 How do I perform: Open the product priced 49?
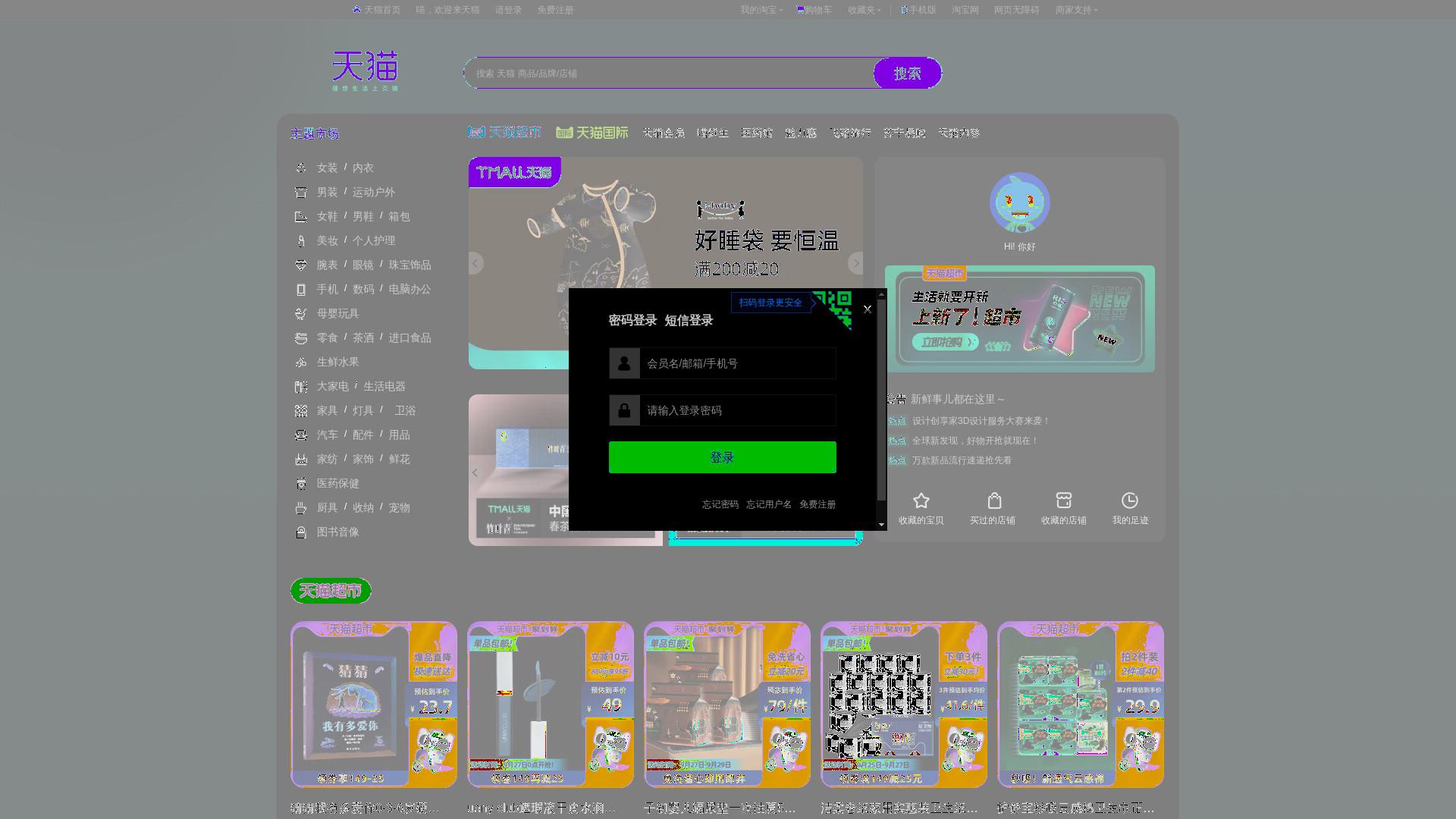(x=551, y=704)
